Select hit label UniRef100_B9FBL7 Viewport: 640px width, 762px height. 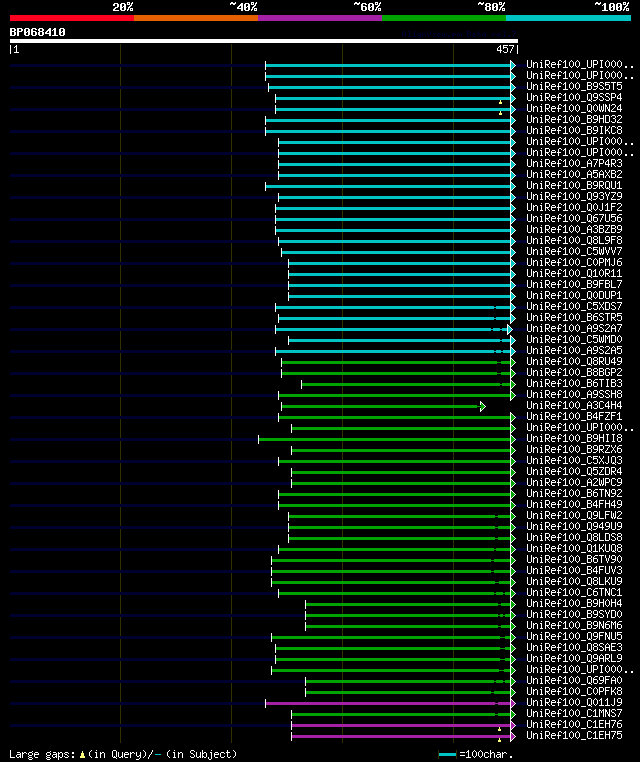[574, 284]
